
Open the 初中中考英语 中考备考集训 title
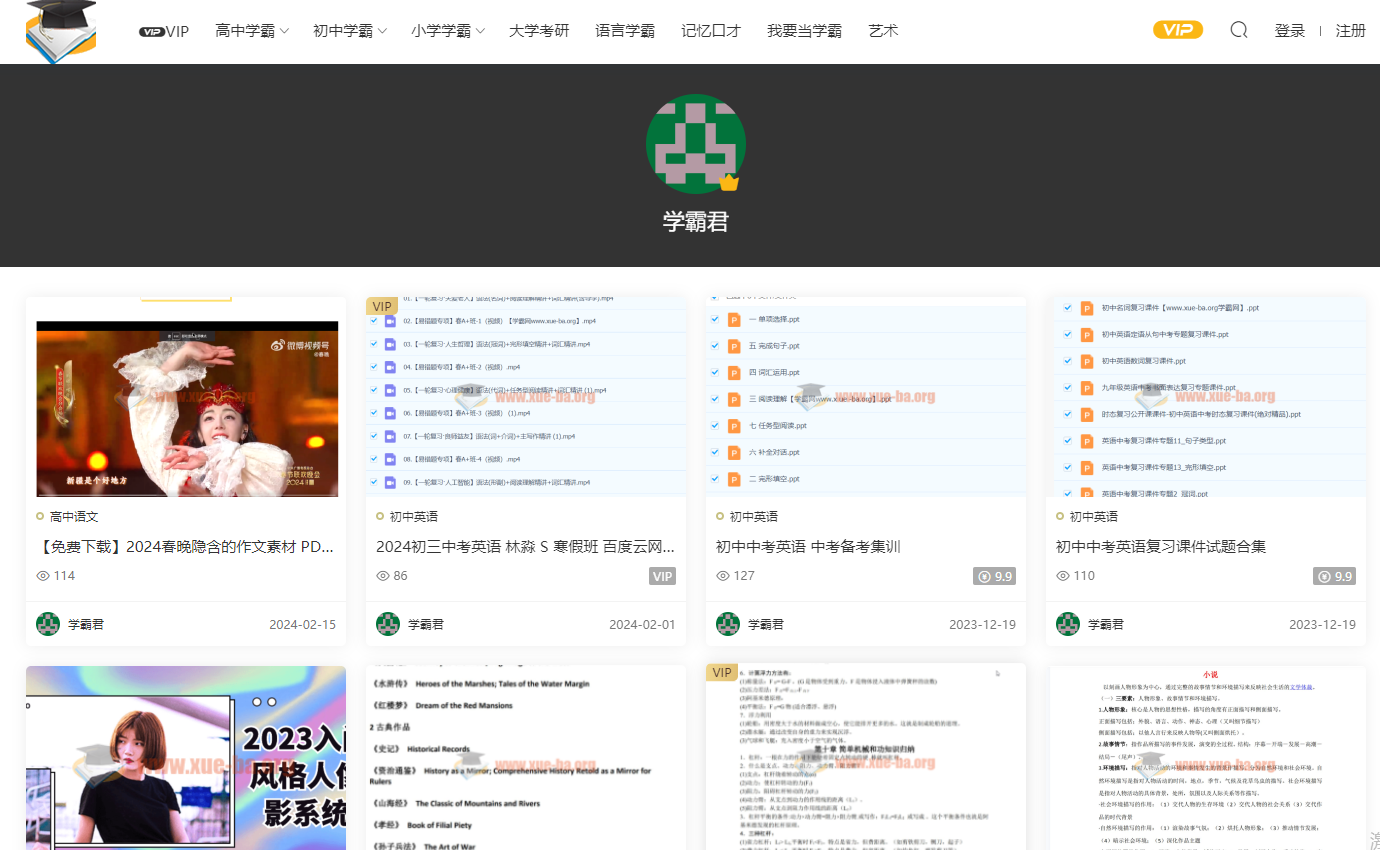point(808,547)
